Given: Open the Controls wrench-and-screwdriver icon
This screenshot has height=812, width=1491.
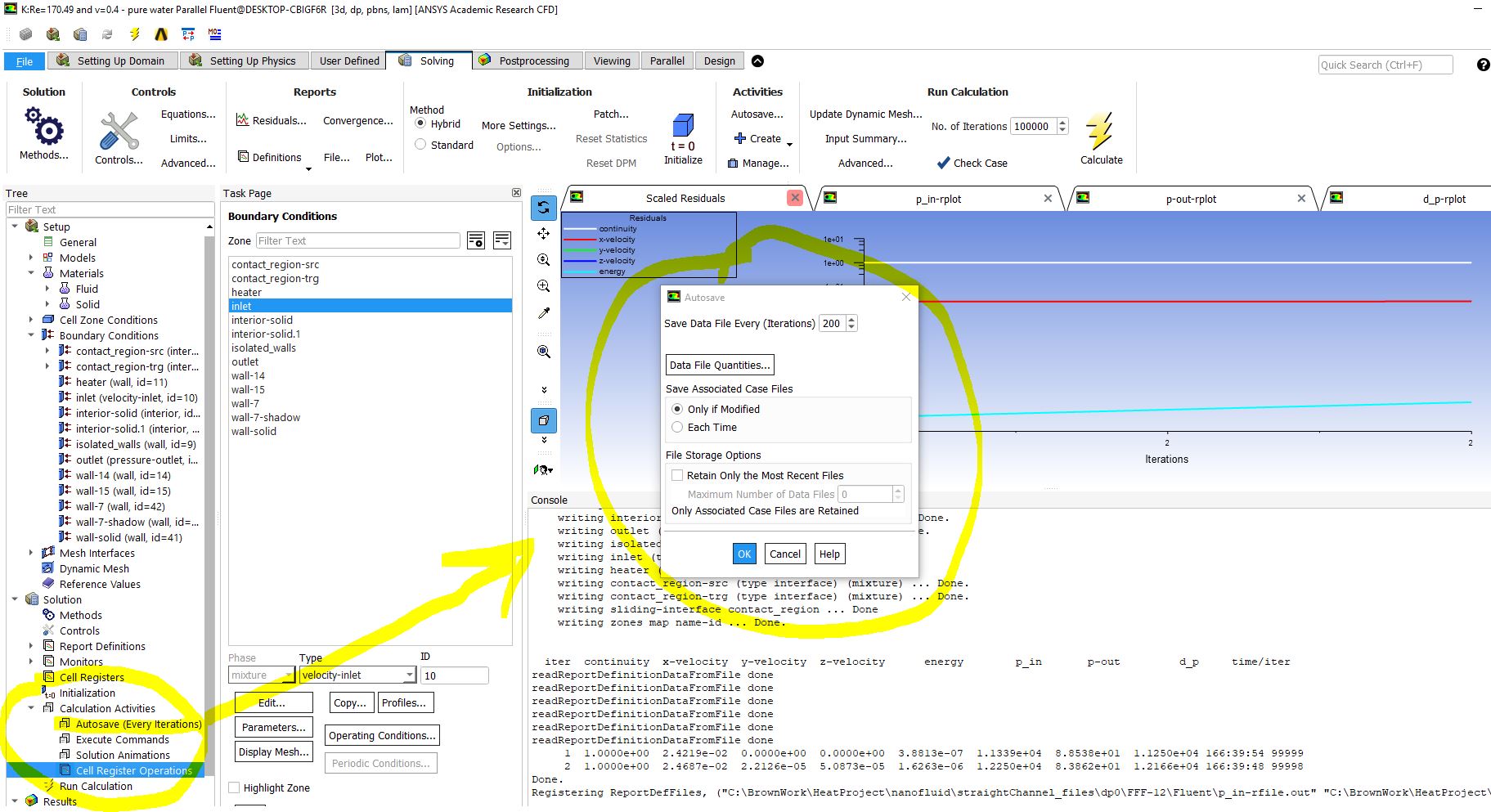Looking at the screenshot, I should point(119,132).
